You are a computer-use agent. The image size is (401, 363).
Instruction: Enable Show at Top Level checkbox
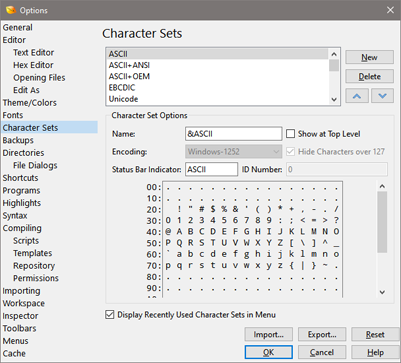coord(291,134)
